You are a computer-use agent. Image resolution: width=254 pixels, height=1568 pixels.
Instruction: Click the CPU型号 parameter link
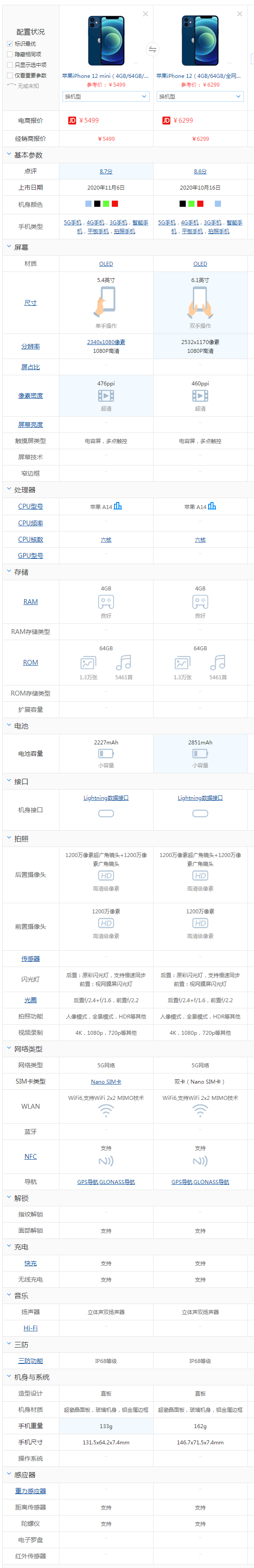pyautogui.click(x=30, y=506)
